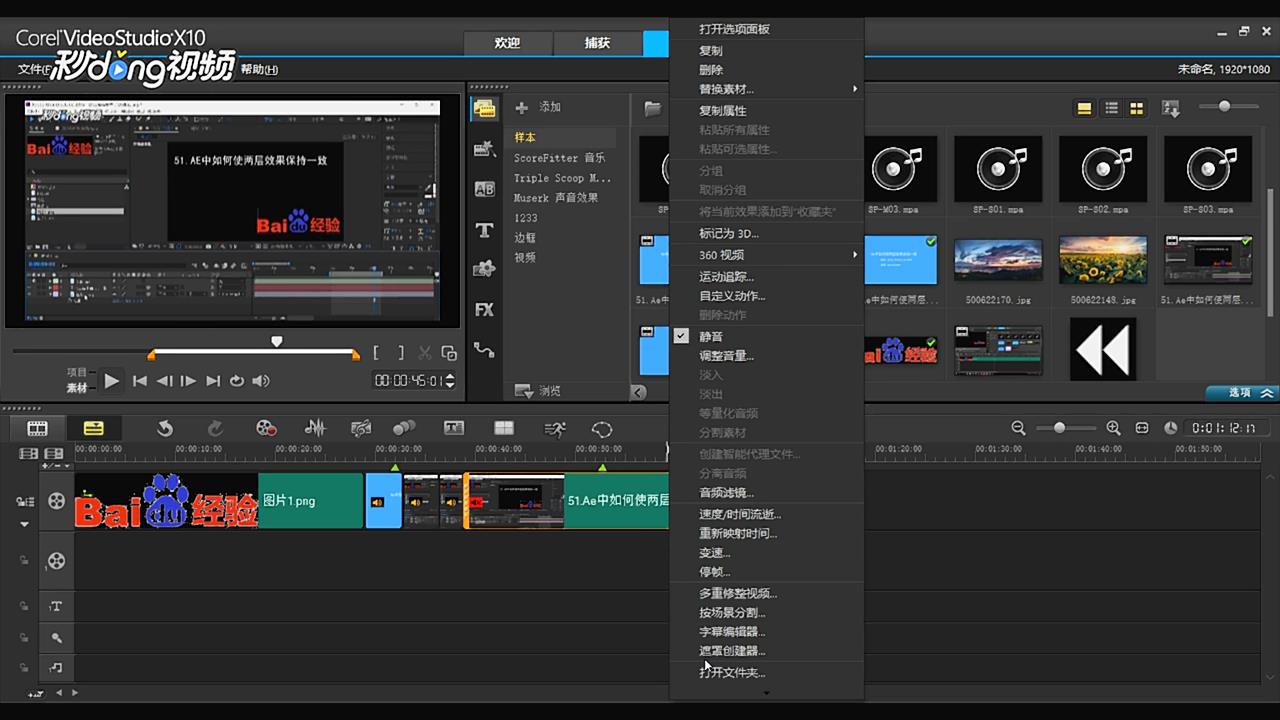Zoom in the timeline

click(1113, 428)
